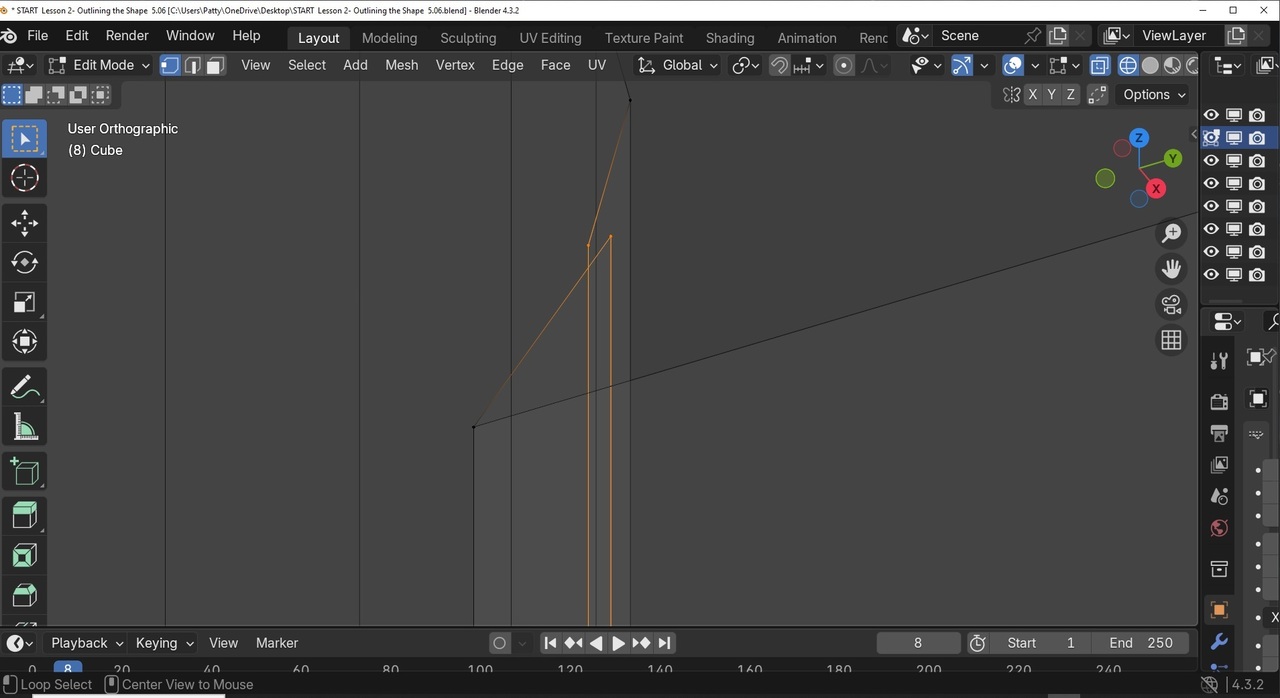The image size is (1280, 698).
Task: Open the Options dropdown
Action: click(x=1154, y=94)
